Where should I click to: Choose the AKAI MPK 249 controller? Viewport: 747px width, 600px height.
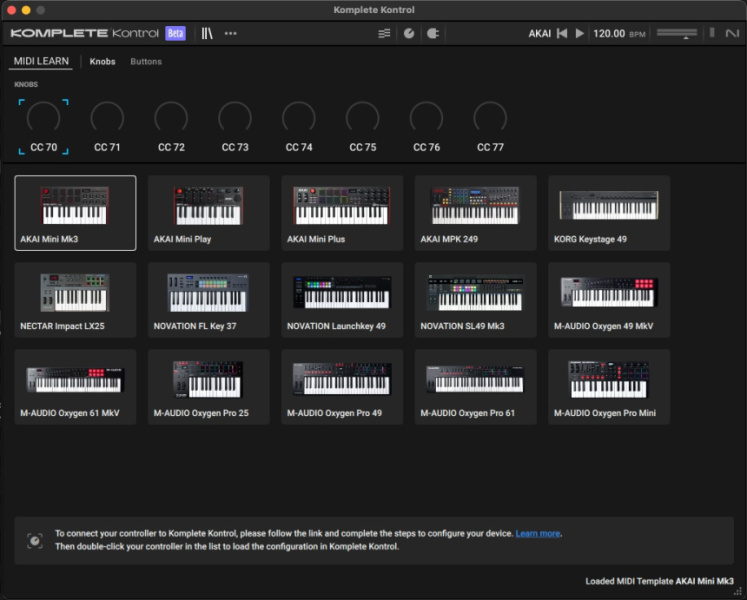(x=475, y=213)
